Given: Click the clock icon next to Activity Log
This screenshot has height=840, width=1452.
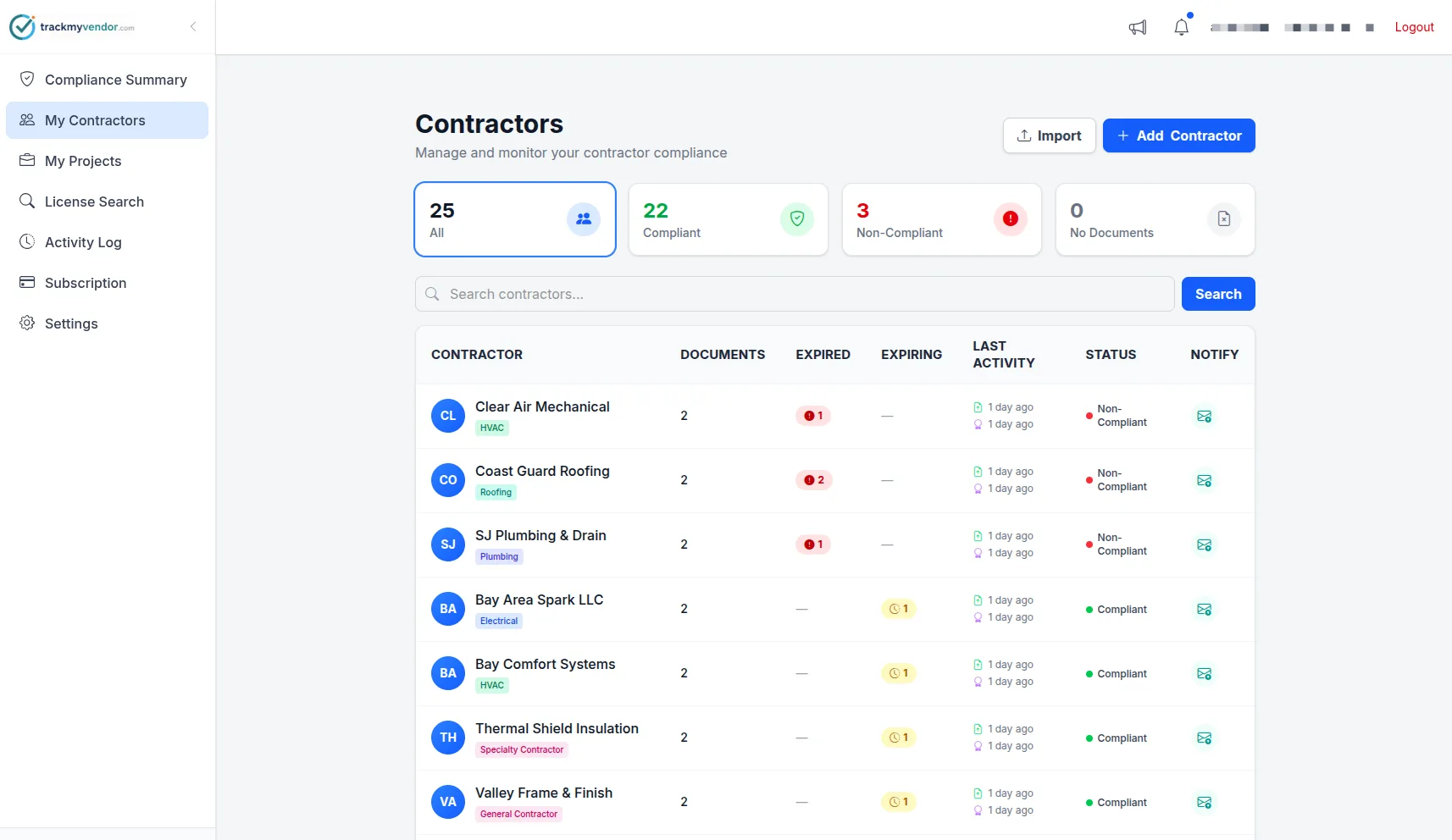Looking at the screenshot, I should [x=26, y=242].
